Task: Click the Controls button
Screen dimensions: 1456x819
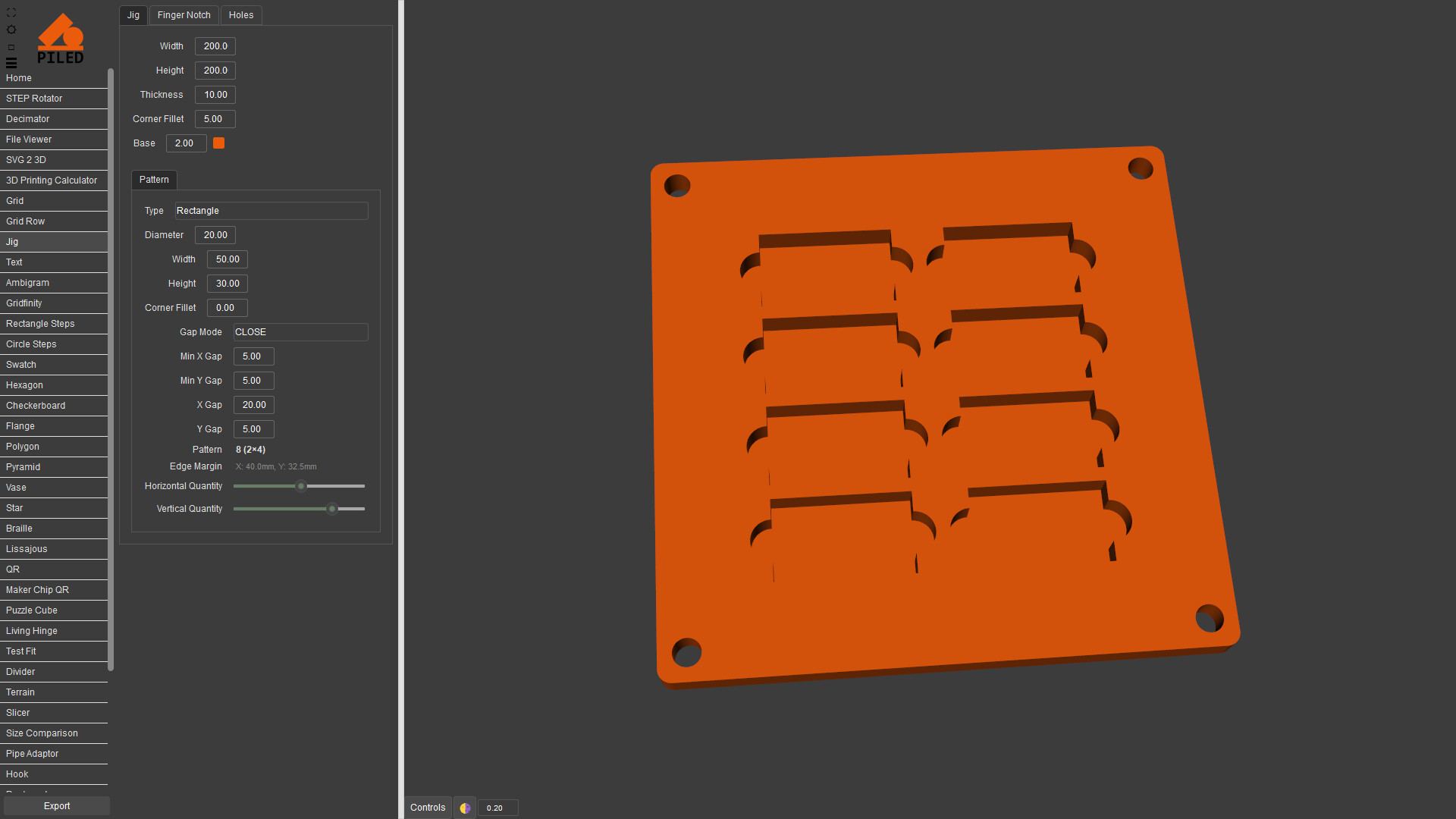Action: pyautogui.click(x=428, y=808)
